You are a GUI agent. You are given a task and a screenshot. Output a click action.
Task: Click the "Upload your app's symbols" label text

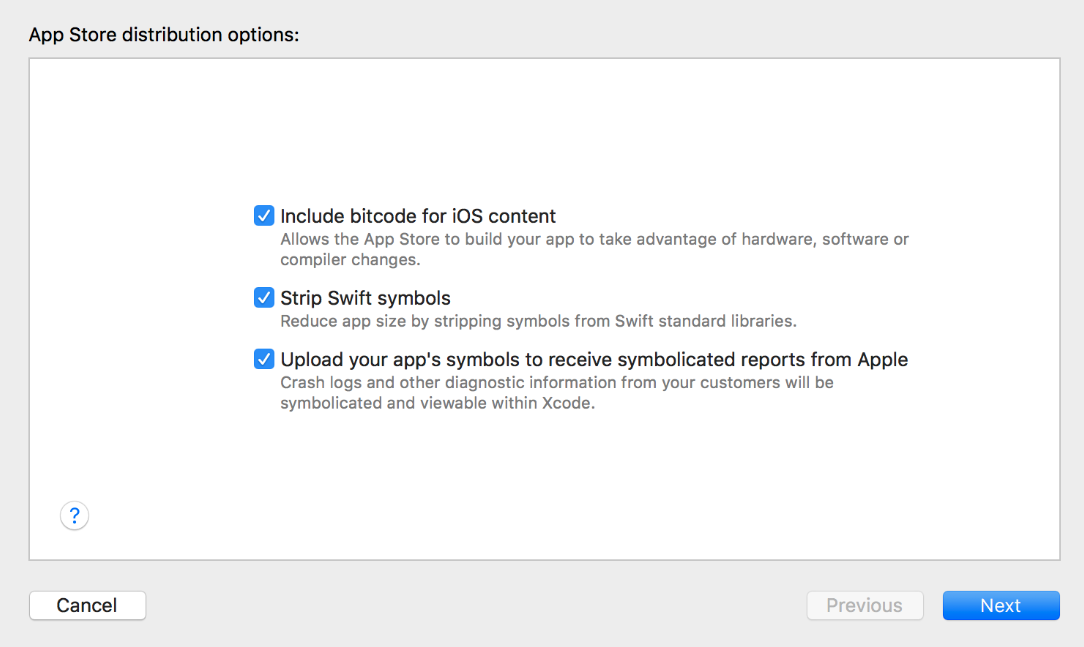point(594,359)
